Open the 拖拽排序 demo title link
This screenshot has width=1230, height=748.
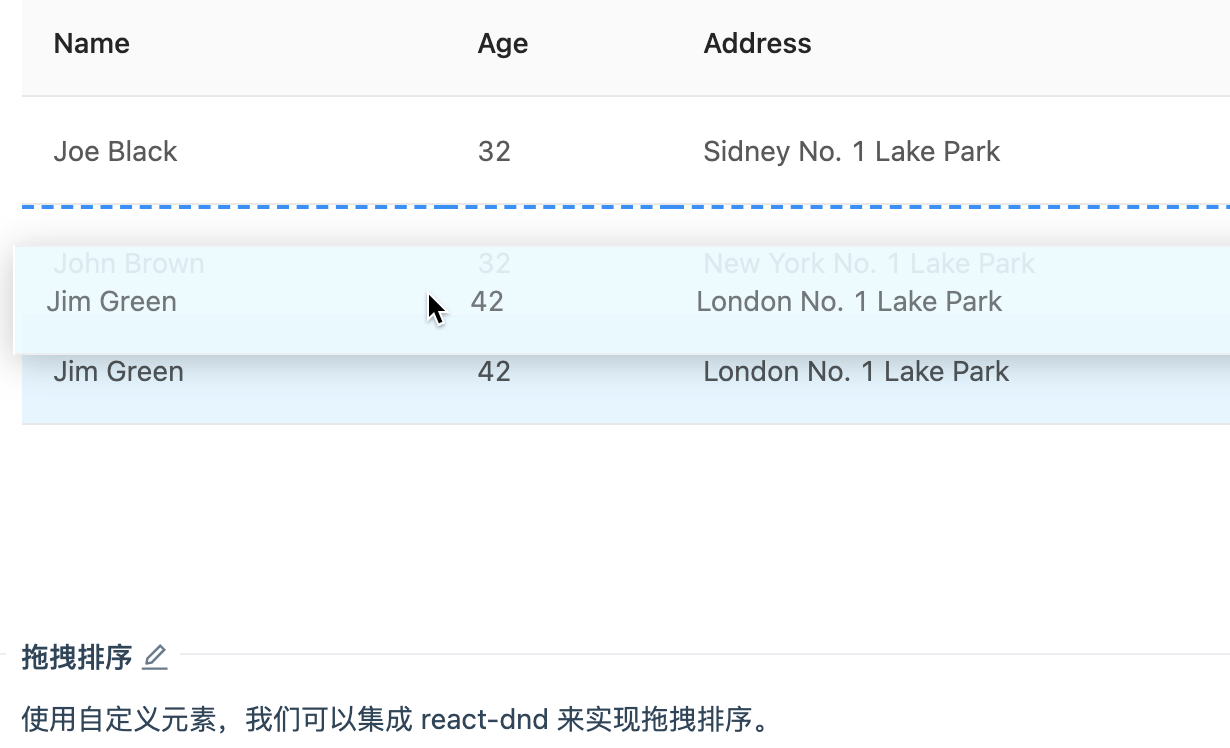(77, 657)
